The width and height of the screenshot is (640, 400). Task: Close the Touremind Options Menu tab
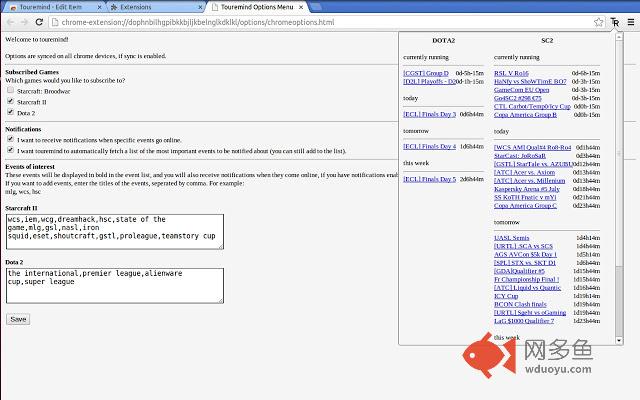301,7
